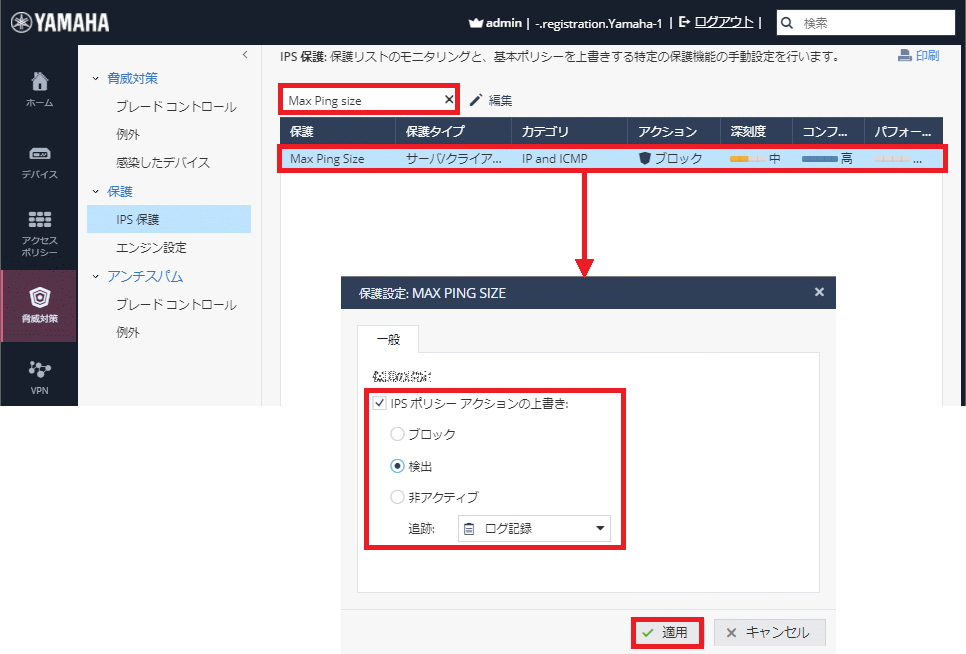Click the severity bar in Max Ping row

748,159
